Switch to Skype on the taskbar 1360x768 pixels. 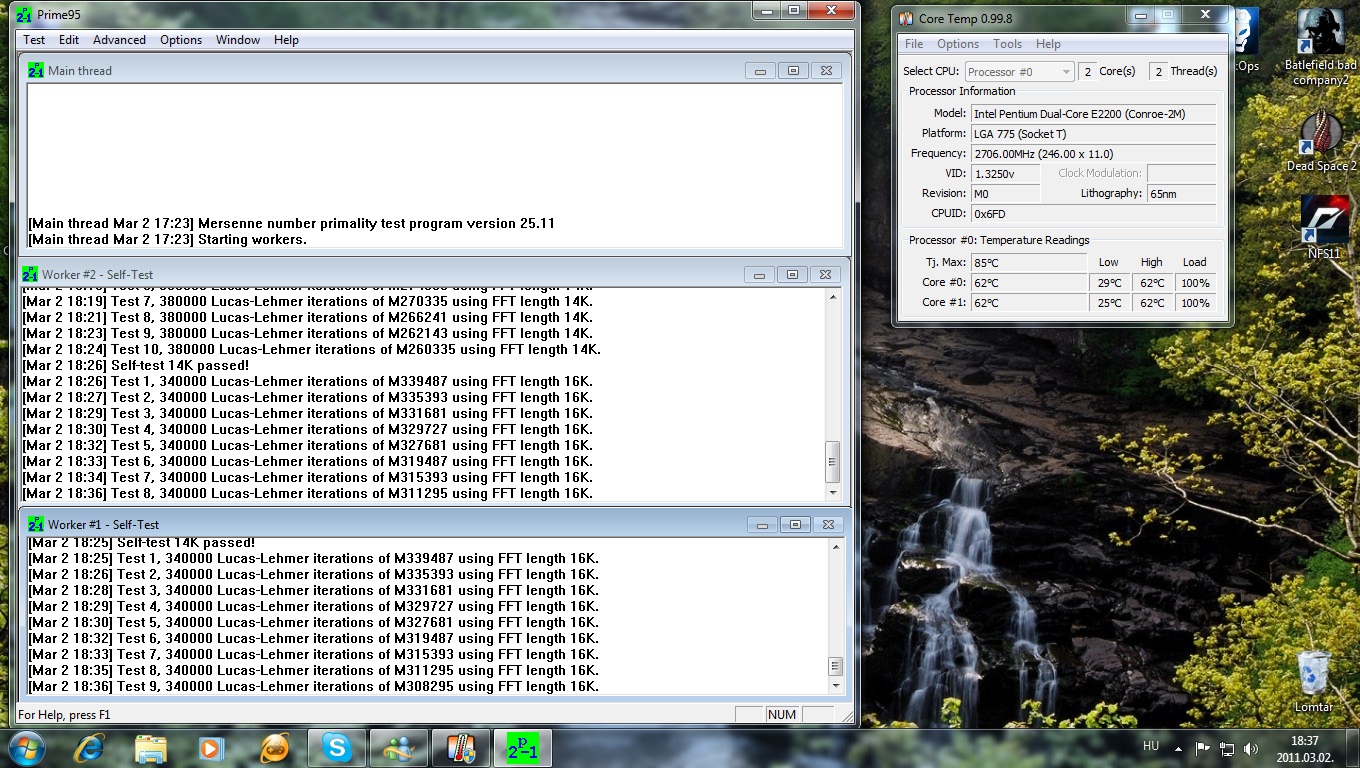click(x=337, y=748)
